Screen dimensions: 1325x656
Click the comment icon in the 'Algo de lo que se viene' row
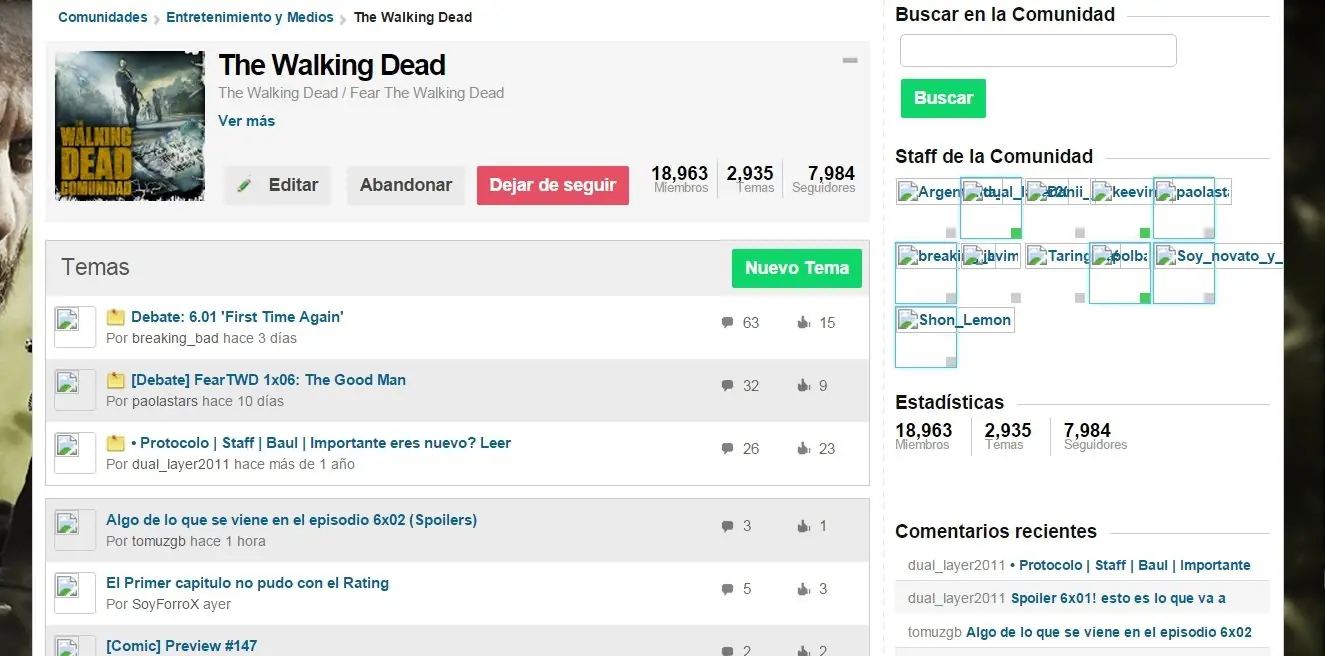point(727,526)
